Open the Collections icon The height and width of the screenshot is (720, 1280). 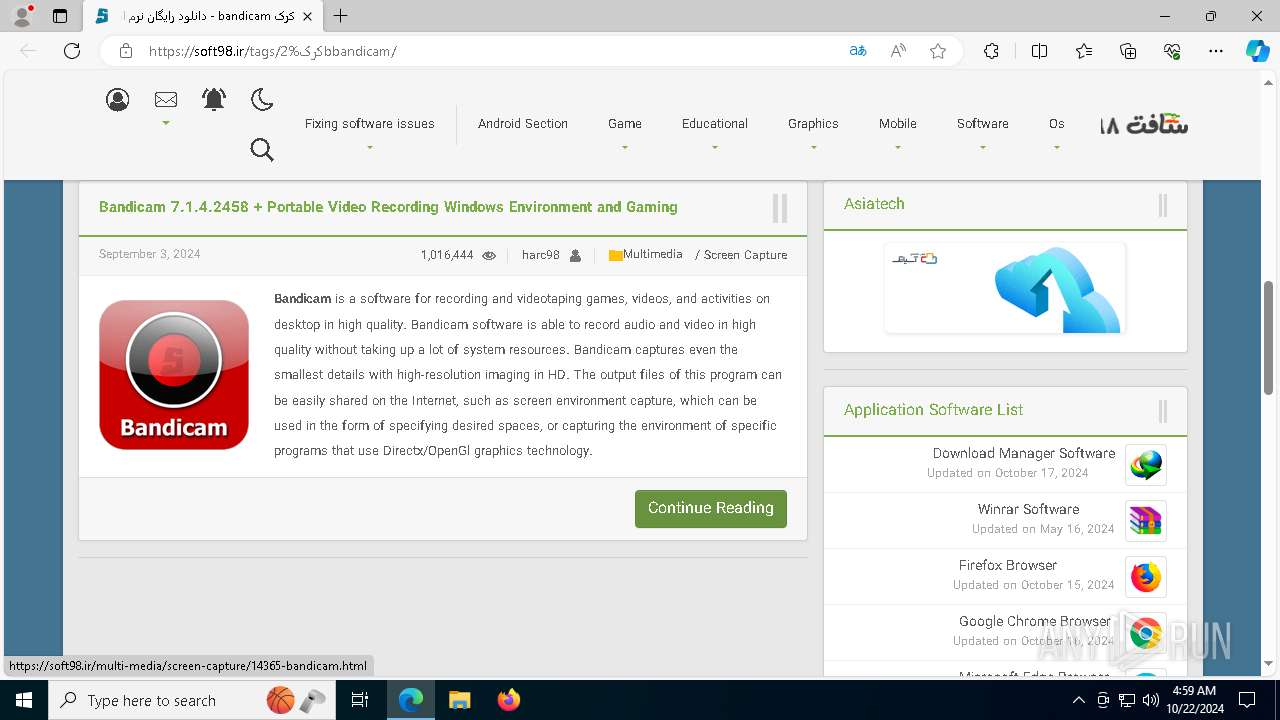[x=1128, y=51]
